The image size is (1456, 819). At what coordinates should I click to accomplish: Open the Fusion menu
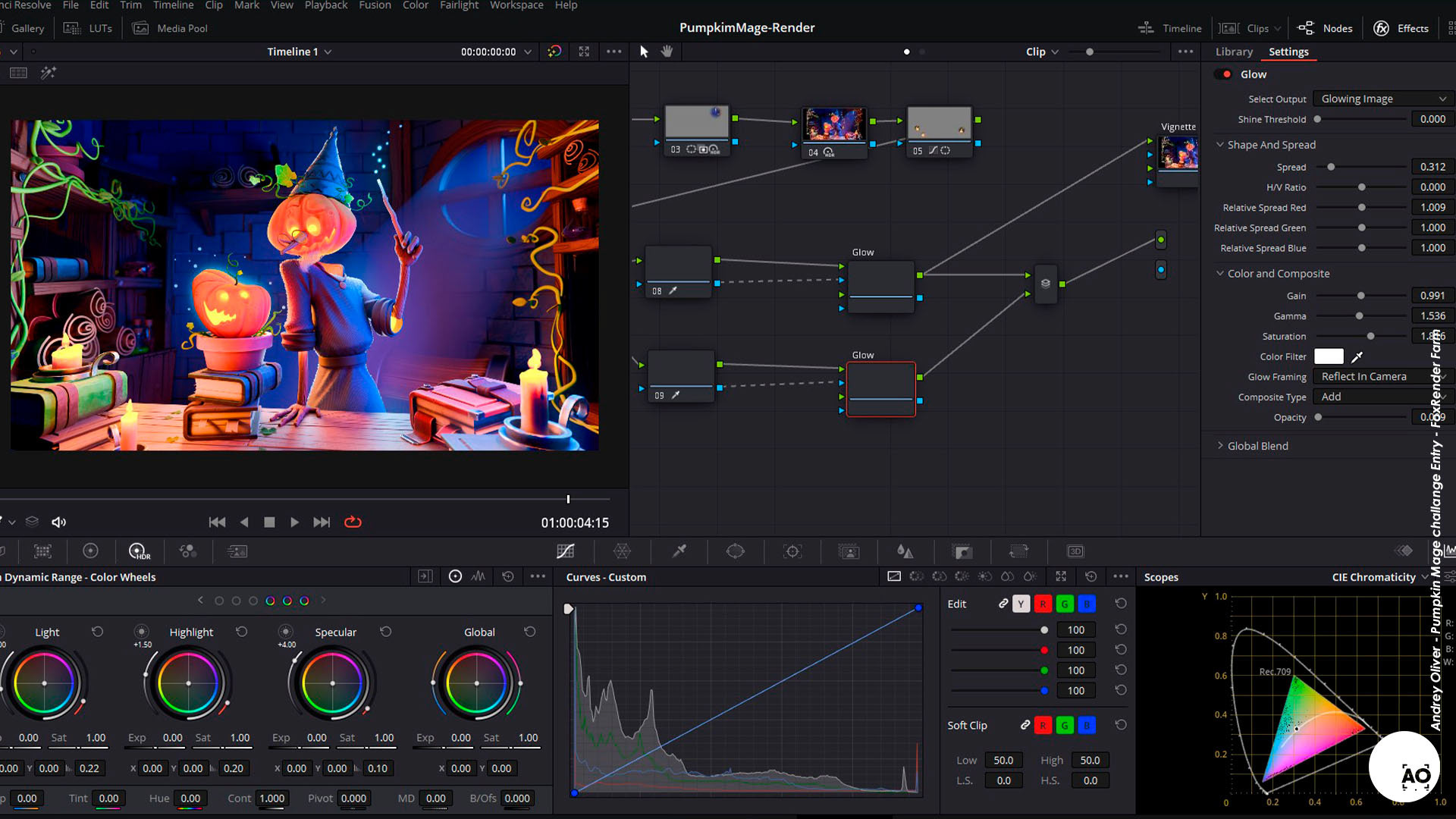coord(375,5)
